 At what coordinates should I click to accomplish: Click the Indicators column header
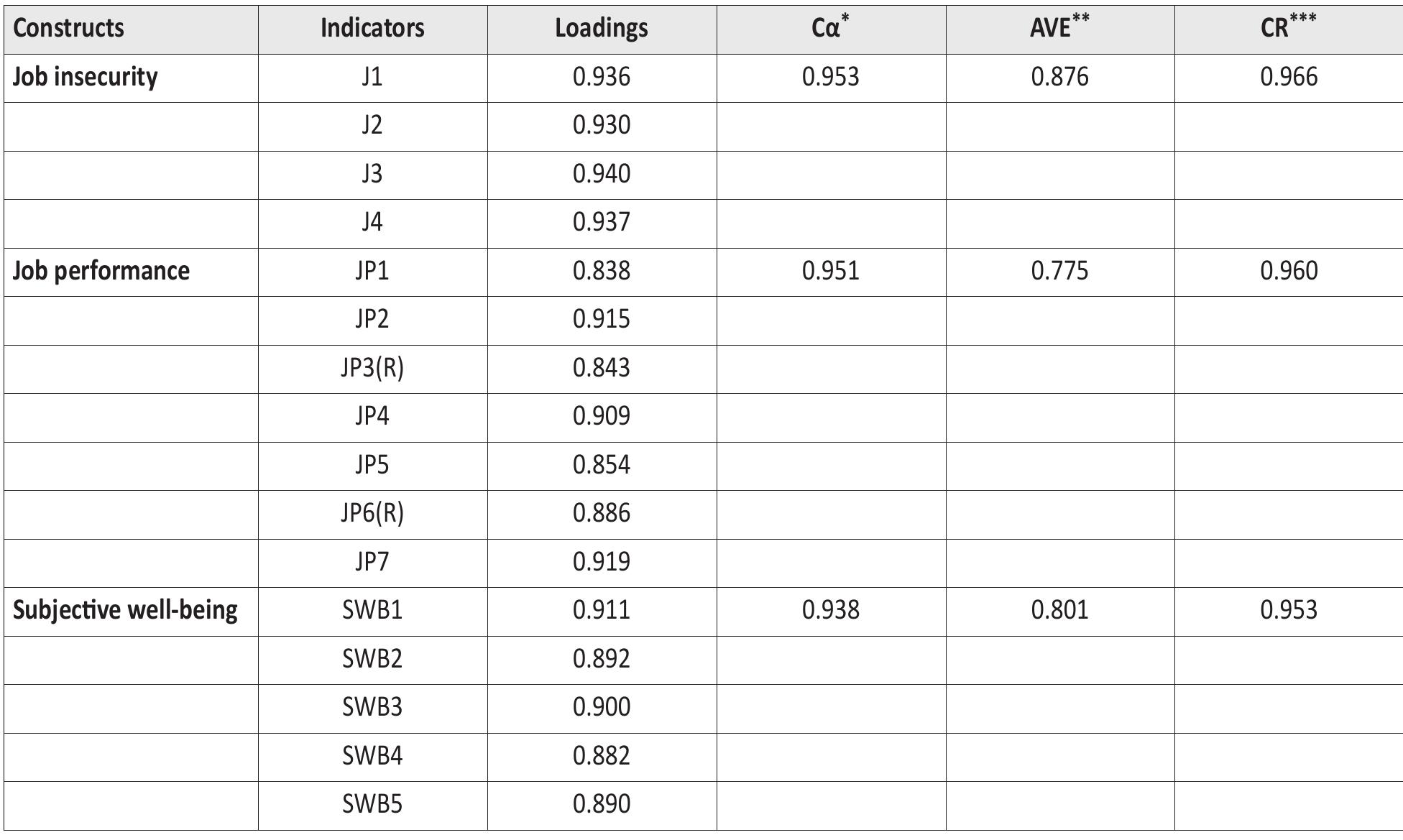point(372,29)
